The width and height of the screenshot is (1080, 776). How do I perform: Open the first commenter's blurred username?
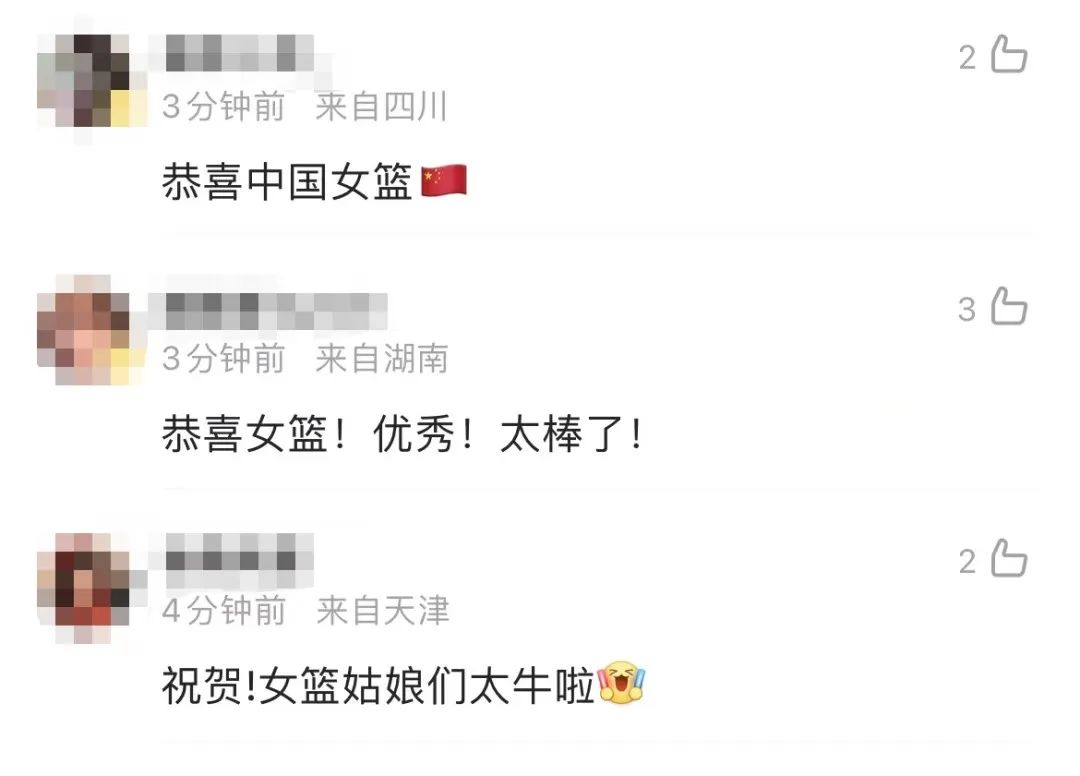pos(240,54)
